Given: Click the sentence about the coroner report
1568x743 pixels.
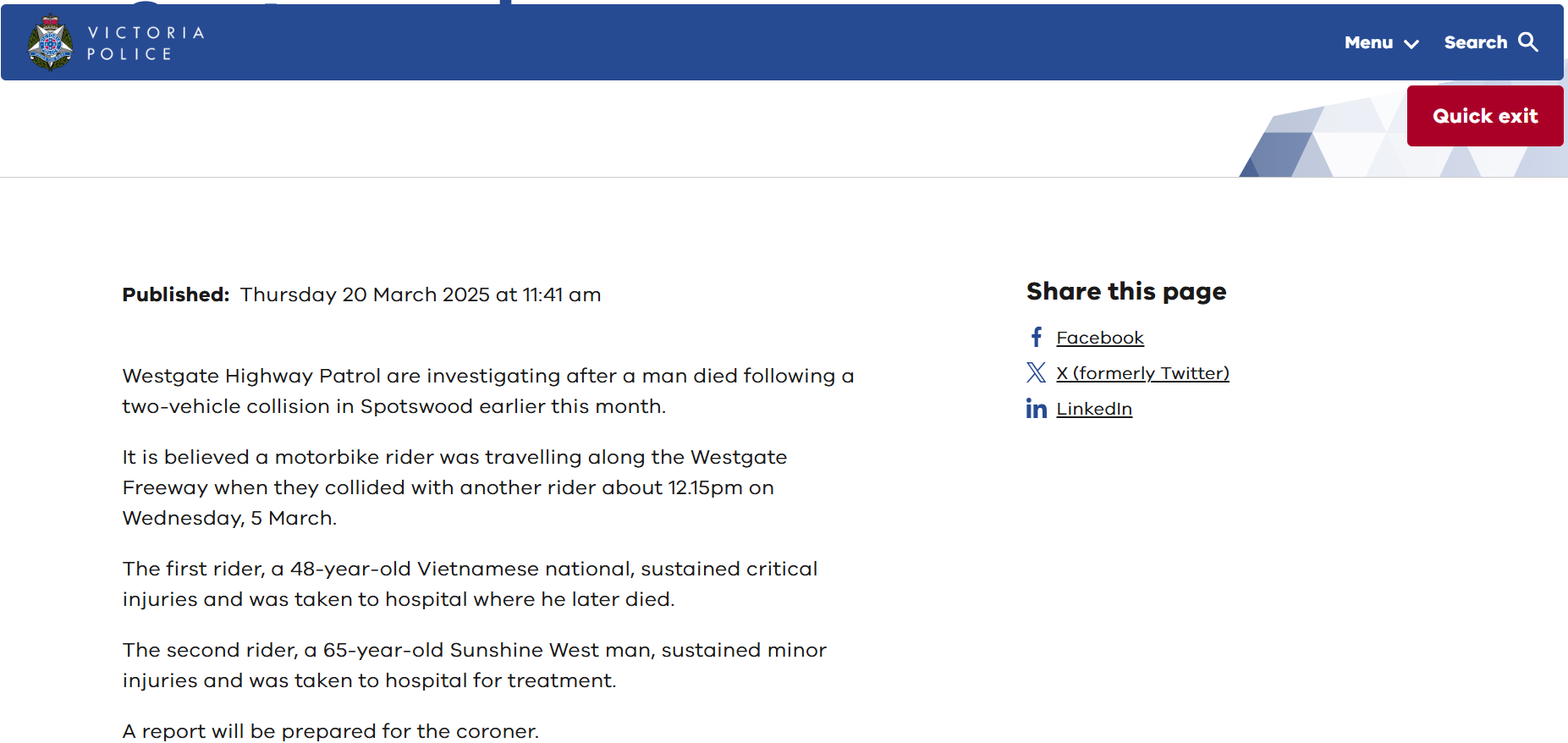Looking at the screenshot, I should coord(330,731).
